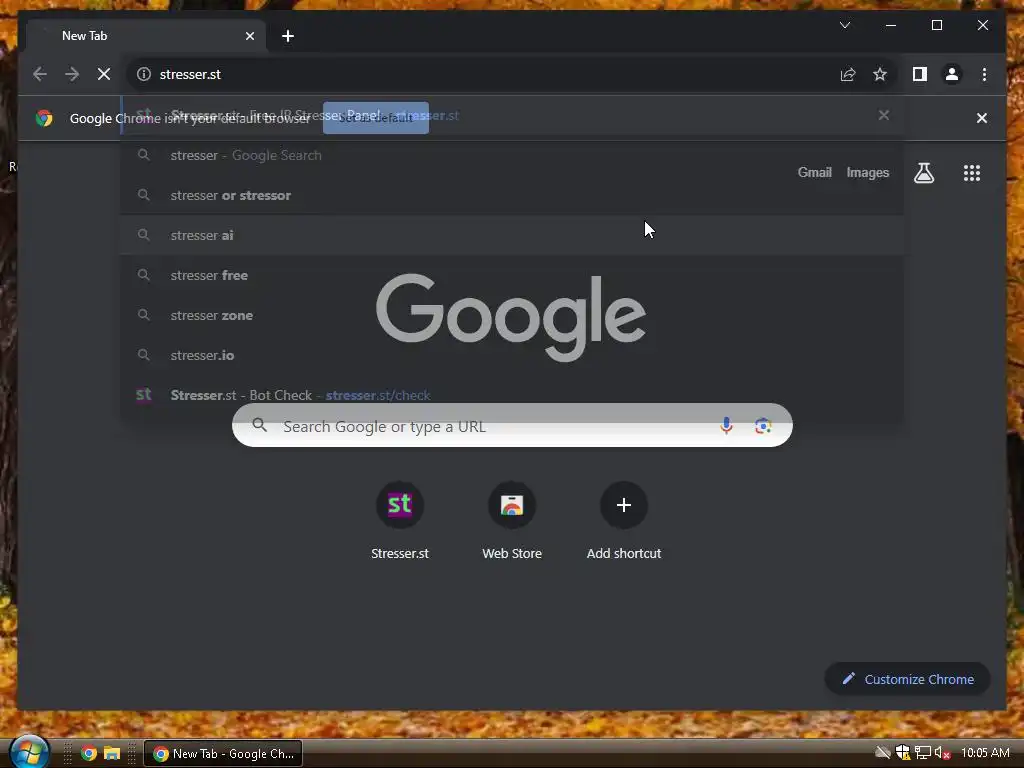This screenshot has width=1024, height=768.
Task: Open a new tab with plus button
Action: pos(288,36)
